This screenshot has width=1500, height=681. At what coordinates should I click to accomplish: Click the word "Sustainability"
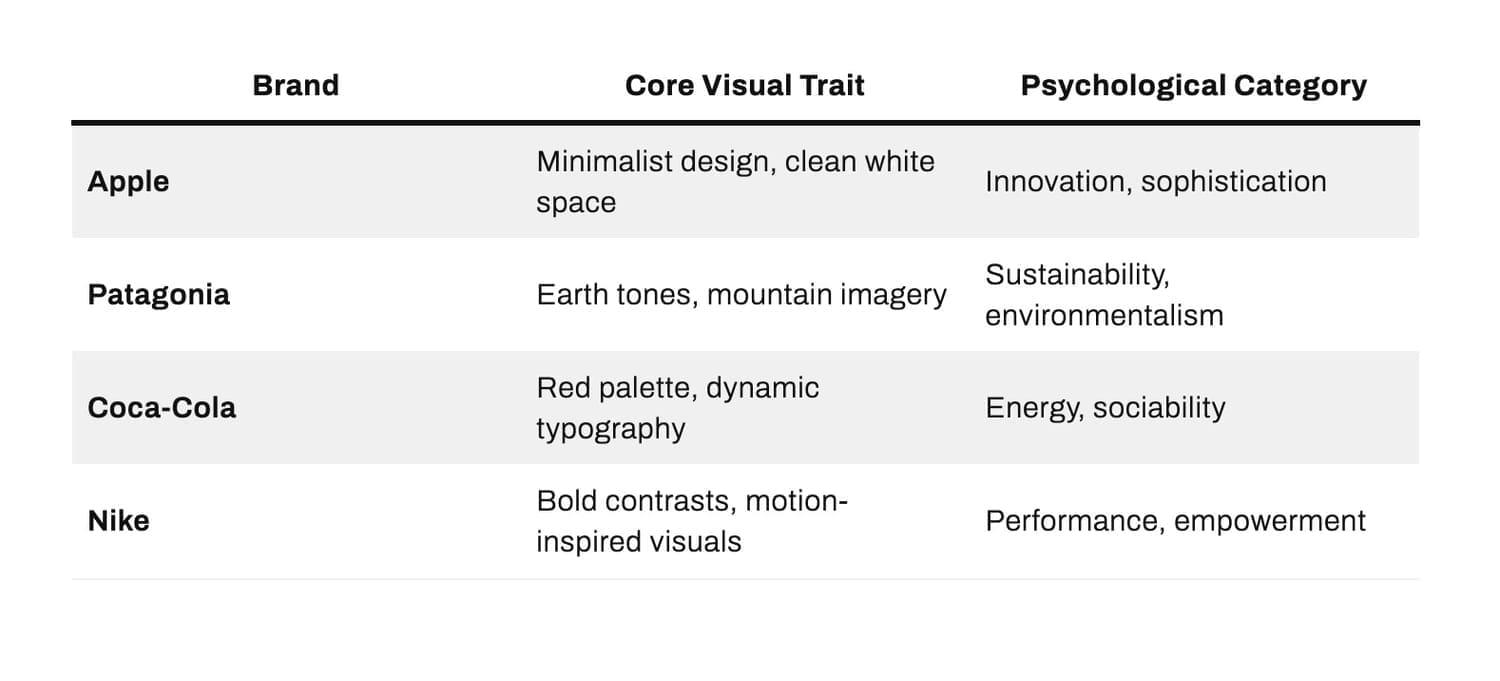click(x=1077, y=275)
